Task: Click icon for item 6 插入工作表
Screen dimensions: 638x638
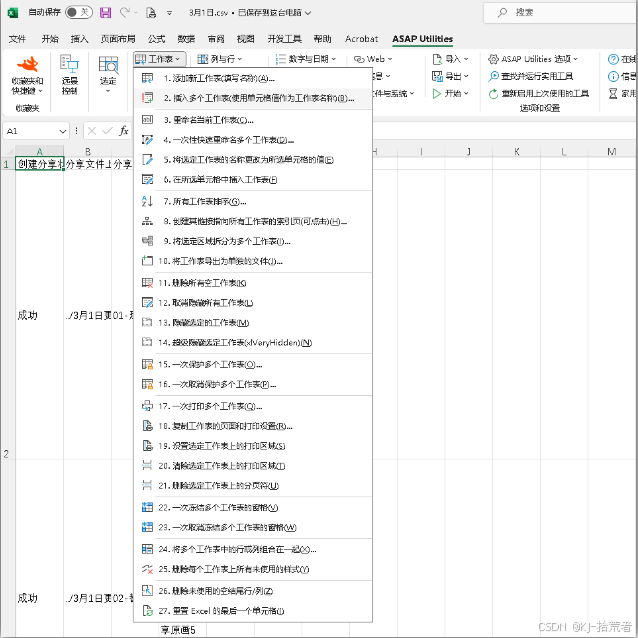Action: [x=147, y=179]
